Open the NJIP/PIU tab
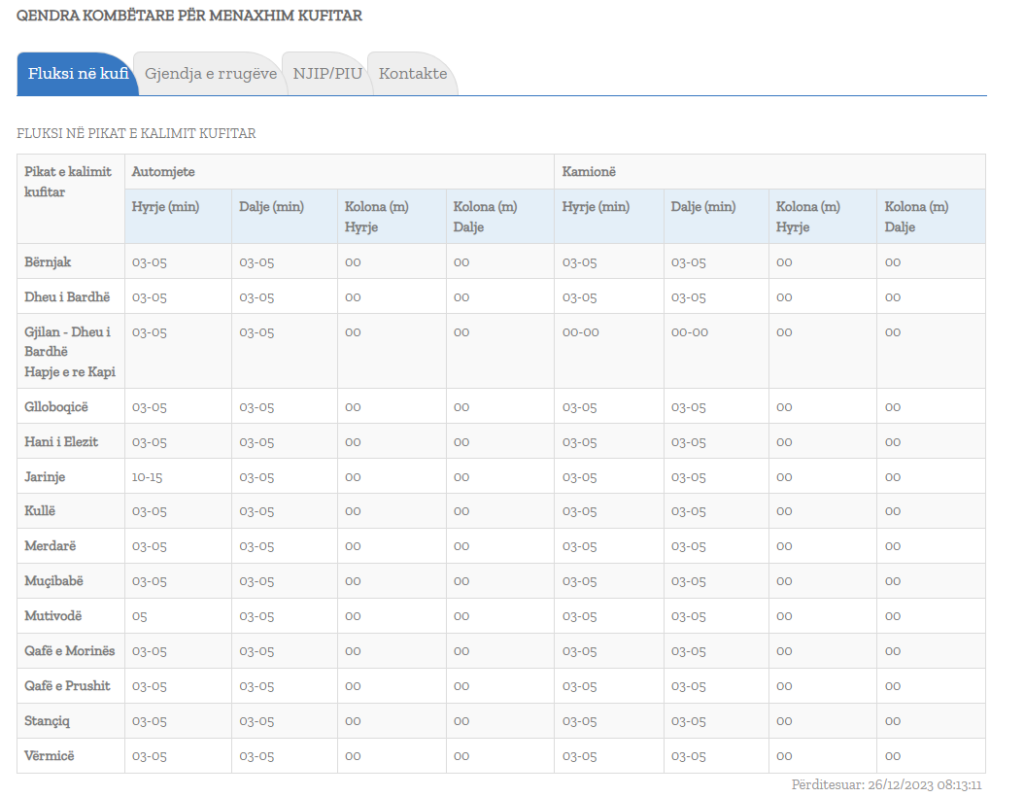This screenshot has width=1024, height=797. click(327, 74)
